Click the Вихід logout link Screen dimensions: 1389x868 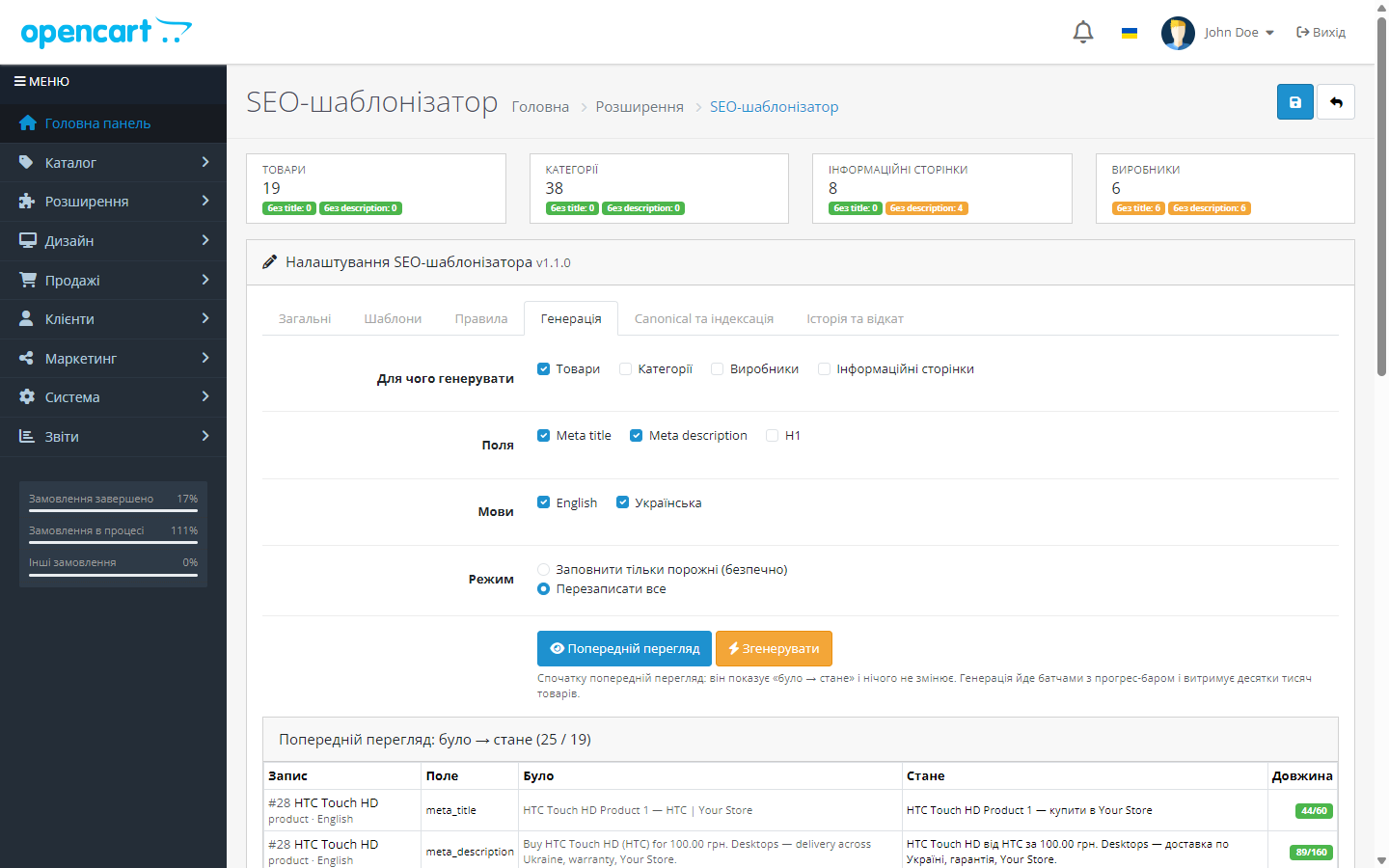(x=1321, y=33)
